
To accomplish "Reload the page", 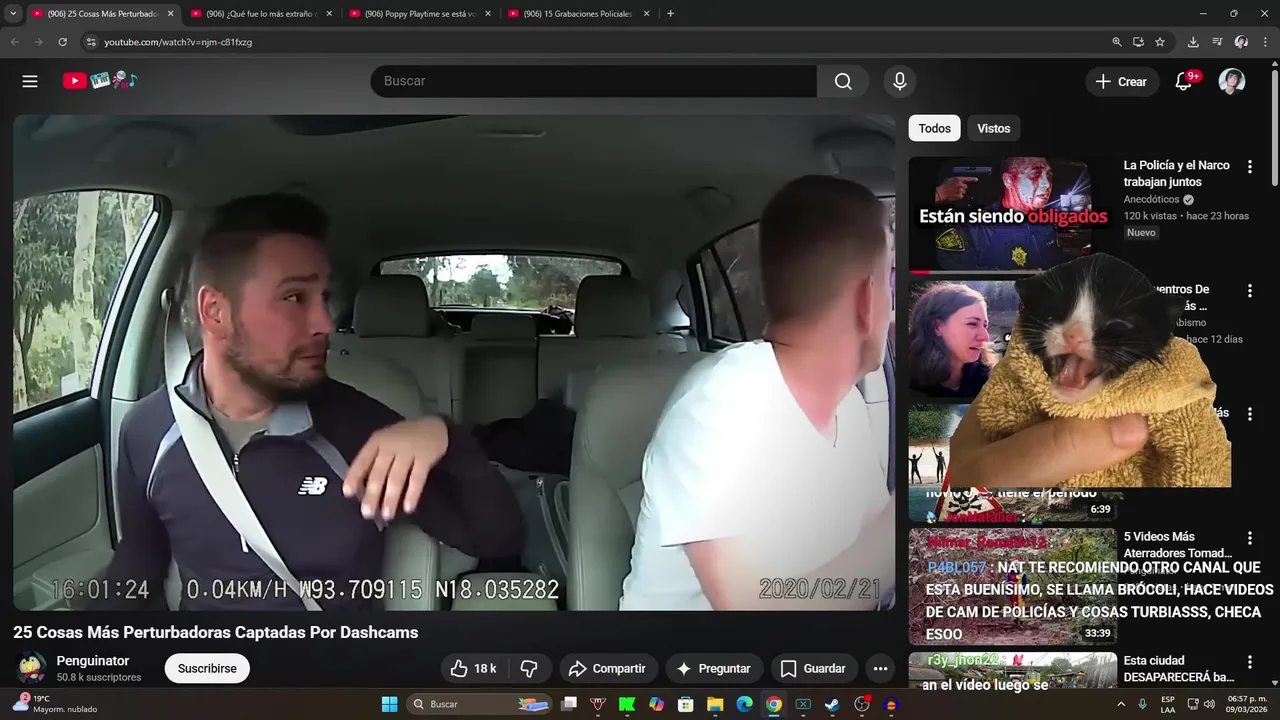I will pyautogui.click(x=62, y=42).
